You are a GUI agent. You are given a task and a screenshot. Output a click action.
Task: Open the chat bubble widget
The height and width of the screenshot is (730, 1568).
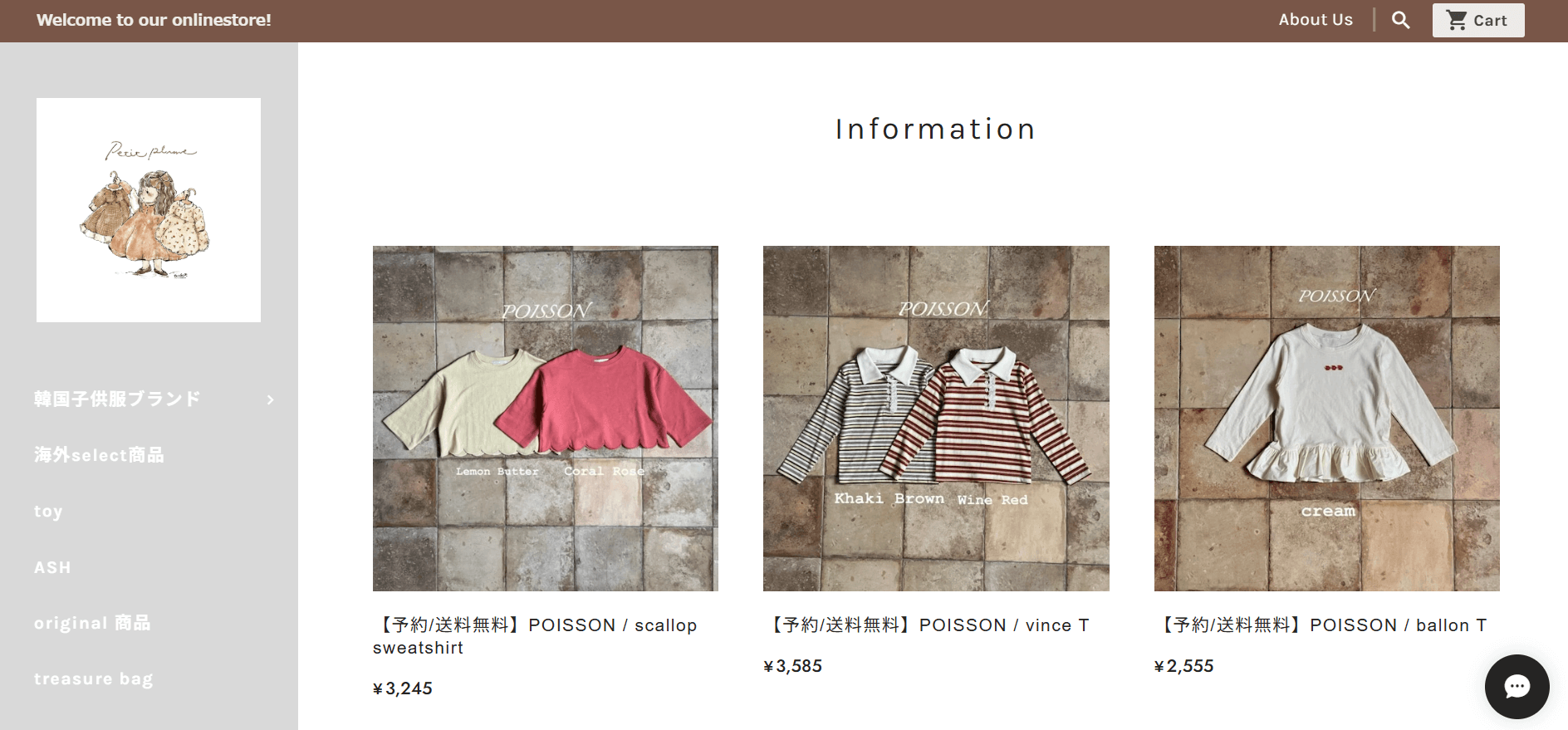point(1517,687)
